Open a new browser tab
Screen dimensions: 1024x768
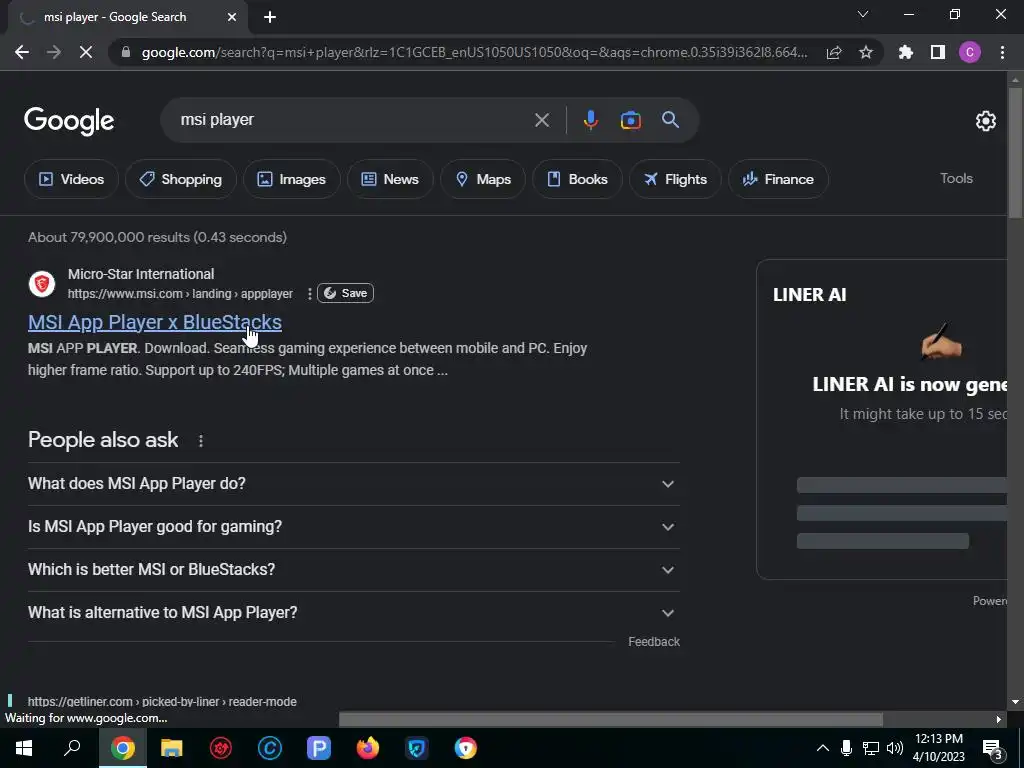pyautogui.click(x=270, y=17)
